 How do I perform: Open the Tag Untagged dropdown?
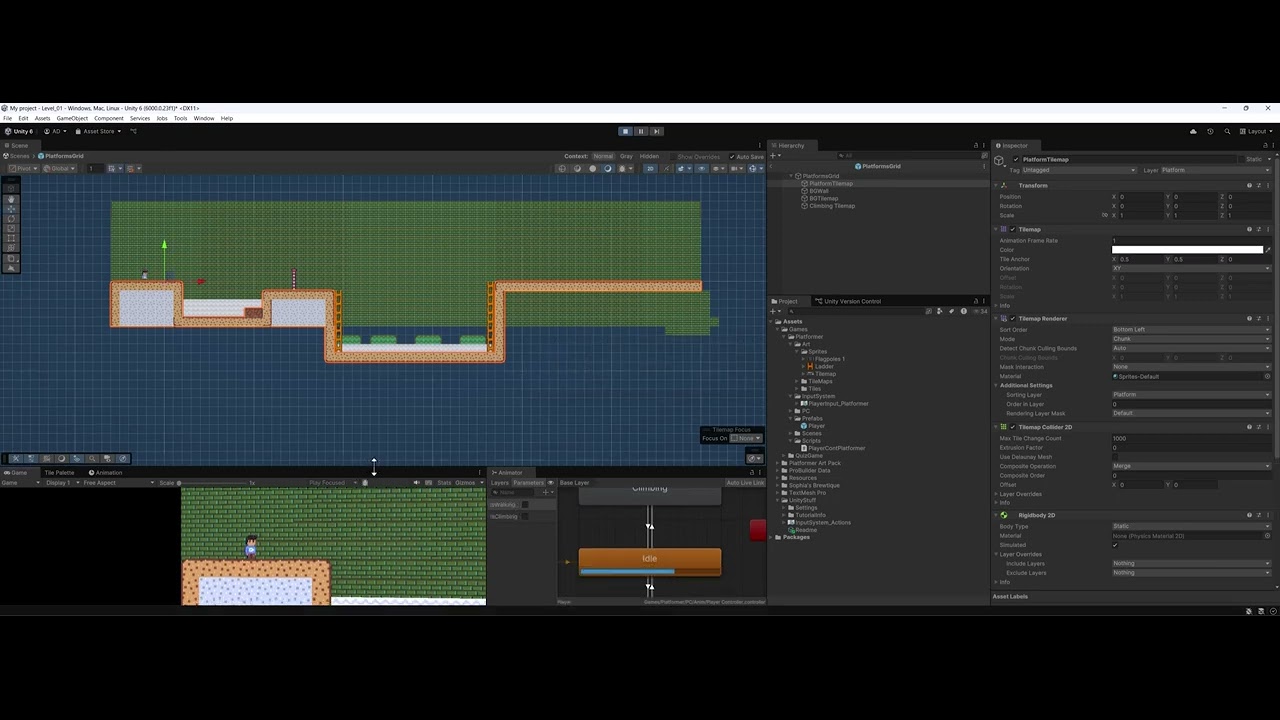tap(1079, 170)
